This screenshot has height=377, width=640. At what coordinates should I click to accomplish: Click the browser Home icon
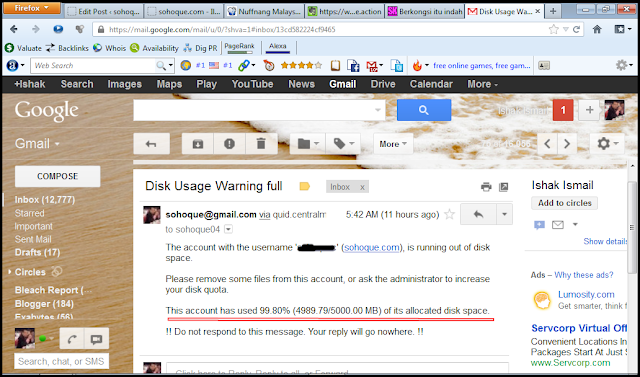click(597, 29)
